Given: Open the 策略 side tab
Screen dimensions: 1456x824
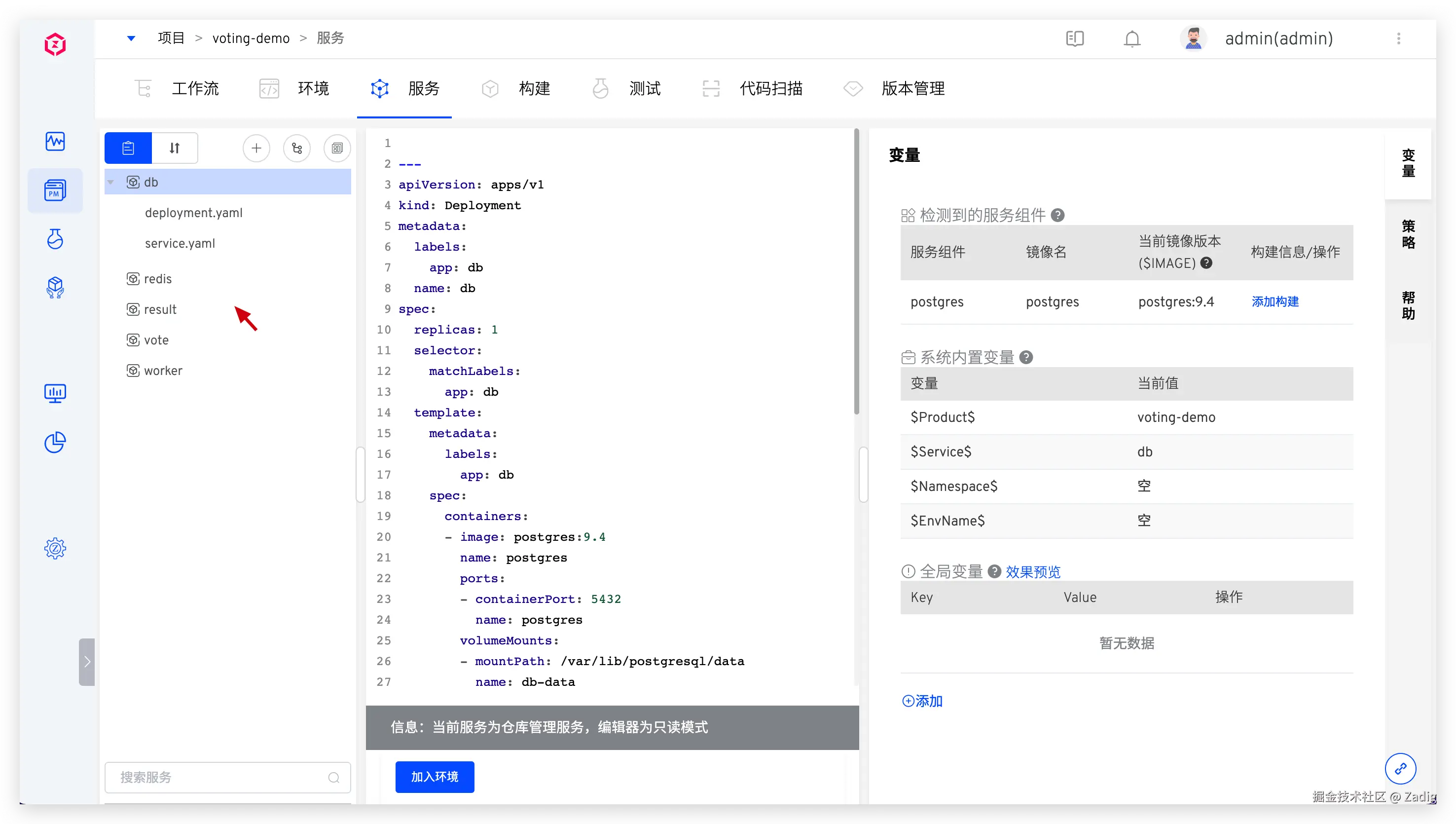Looking at the screenshot, I should 1408,234.
